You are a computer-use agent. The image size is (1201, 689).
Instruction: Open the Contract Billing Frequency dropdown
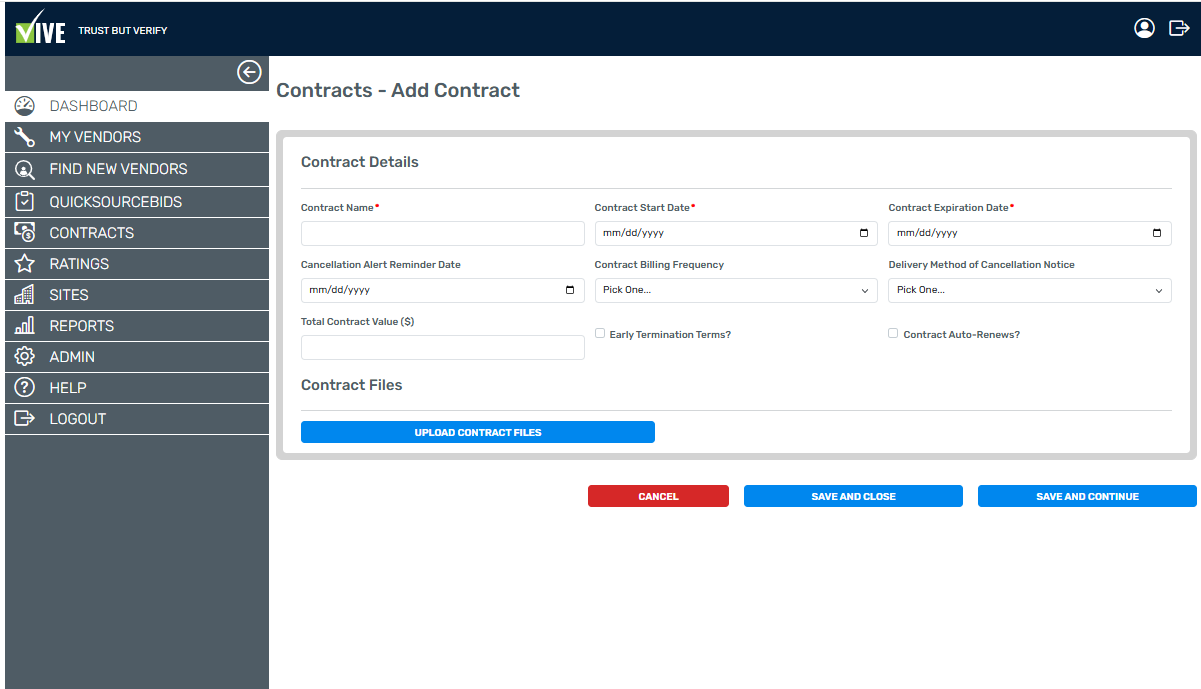(x=735, y=290)
